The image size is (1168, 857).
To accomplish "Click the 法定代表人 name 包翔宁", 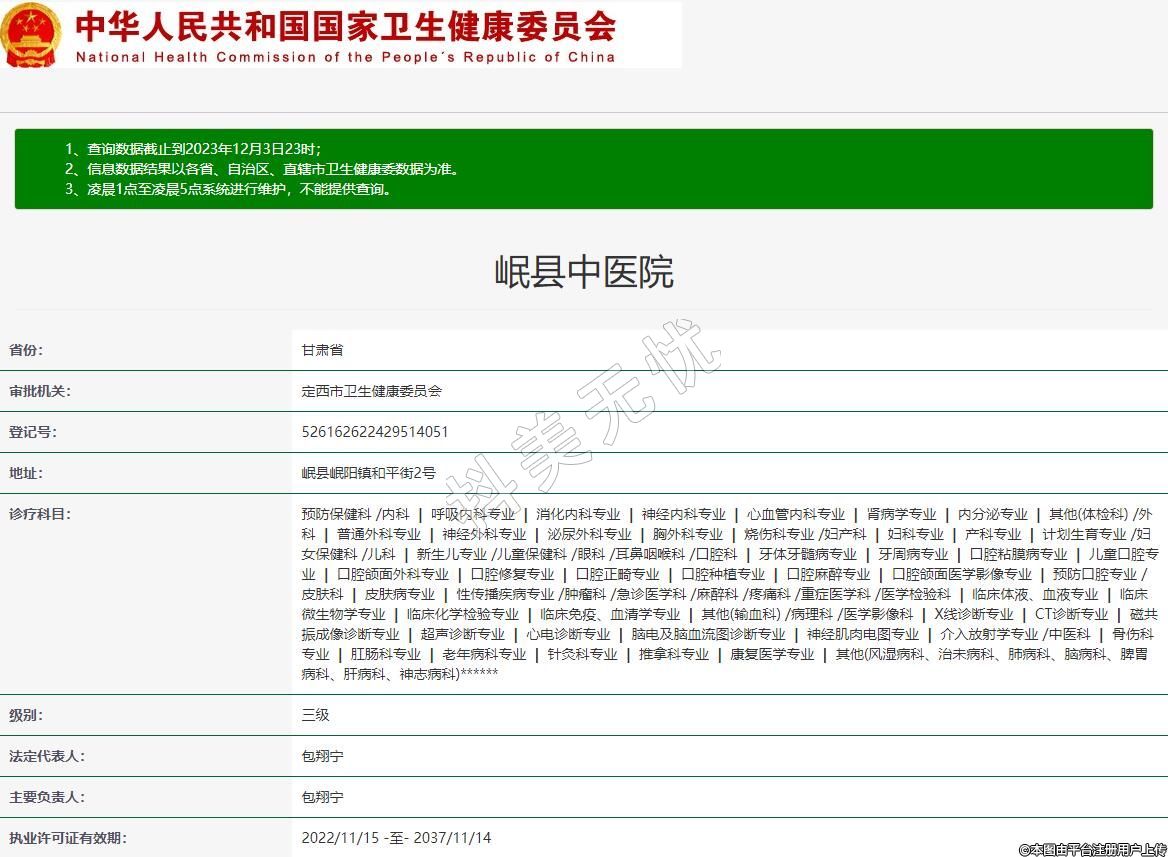I will pyautogui.click(x=322, y=756).
